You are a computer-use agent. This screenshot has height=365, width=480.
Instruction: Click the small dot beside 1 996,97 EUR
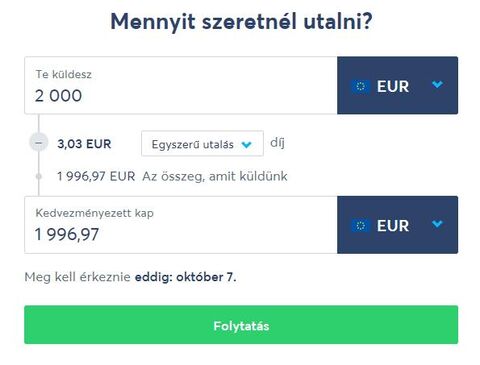(x=39, y=176)
